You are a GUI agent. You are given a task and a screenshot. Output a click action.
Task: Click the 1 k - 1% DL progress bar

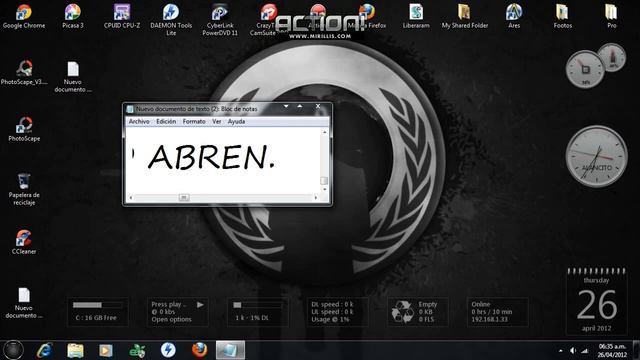[x=257, y=305]
